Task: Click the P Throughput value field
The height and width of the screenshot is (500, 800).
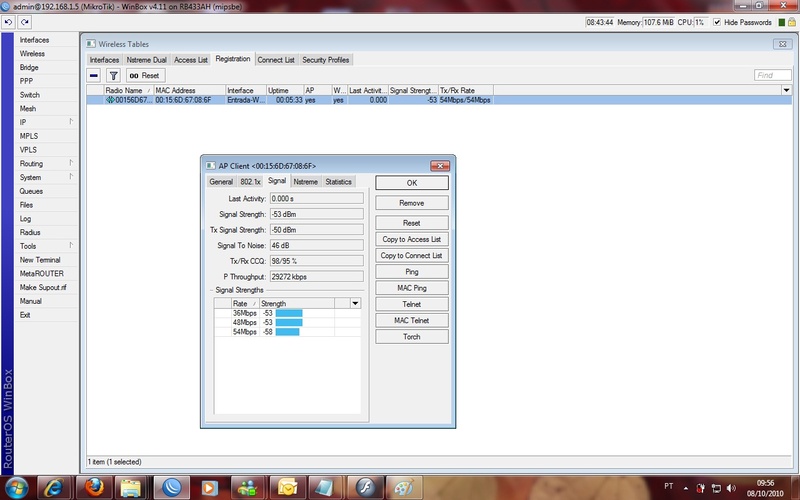Action: 316,277
